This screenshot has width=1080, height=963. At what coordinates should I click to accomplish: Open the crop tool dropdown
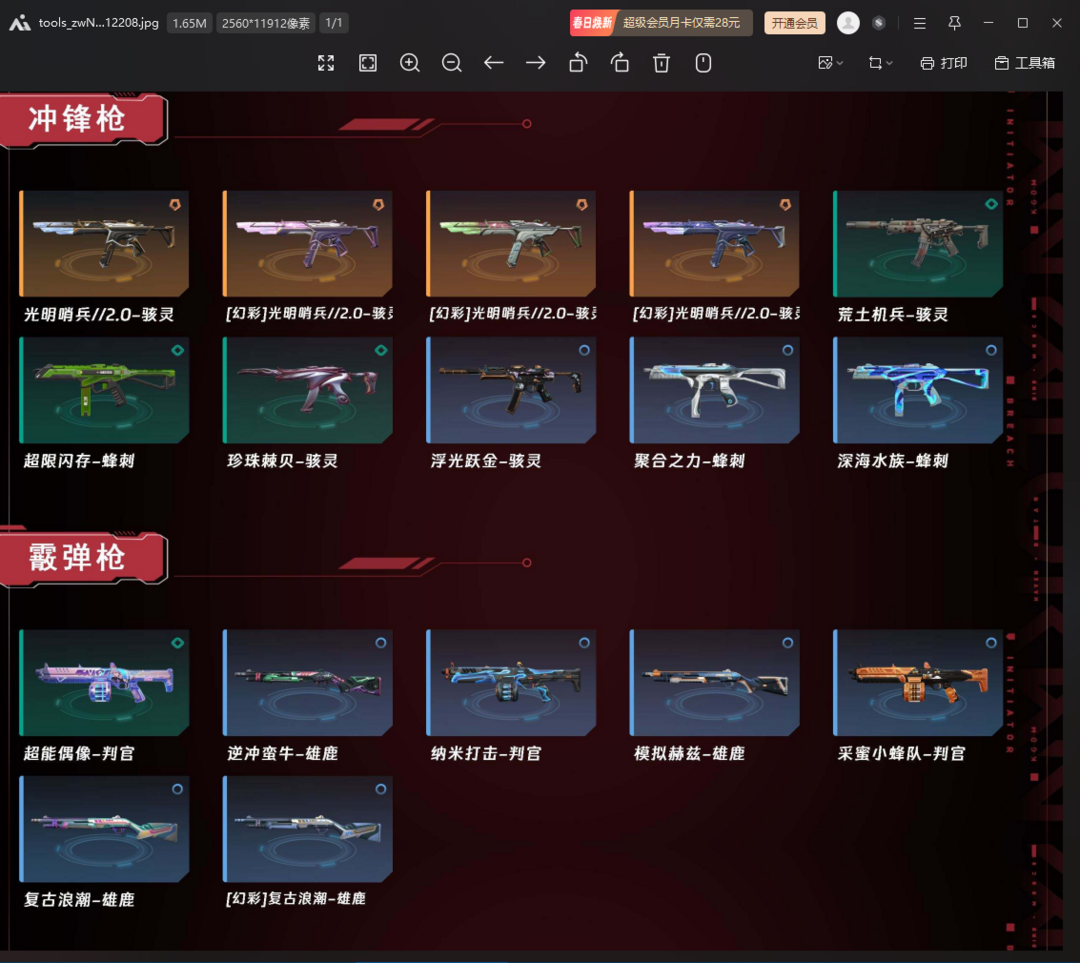coord(880,63)
